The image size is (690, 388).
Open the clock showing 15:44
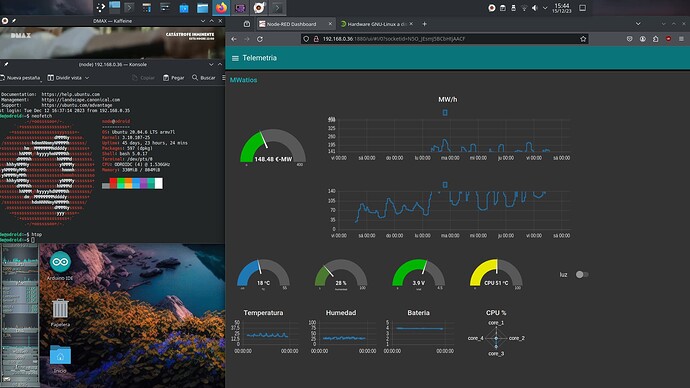(562, 8)
